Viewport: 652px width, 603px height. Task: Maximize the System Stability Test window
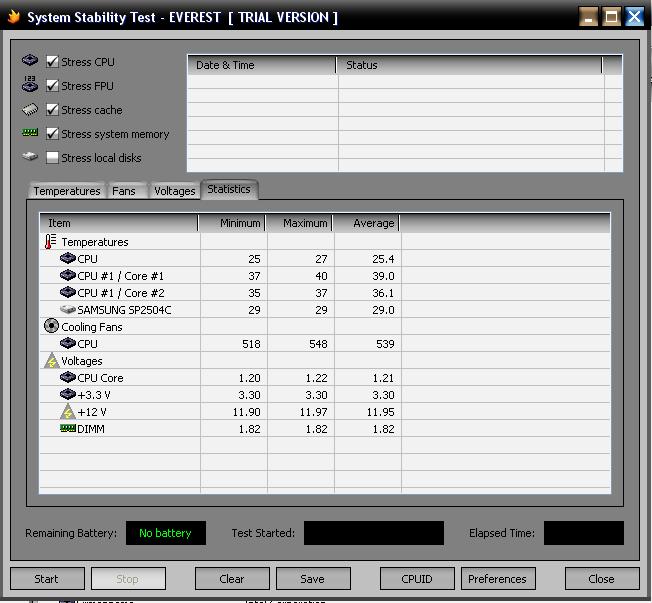click(x=611, y=17)
